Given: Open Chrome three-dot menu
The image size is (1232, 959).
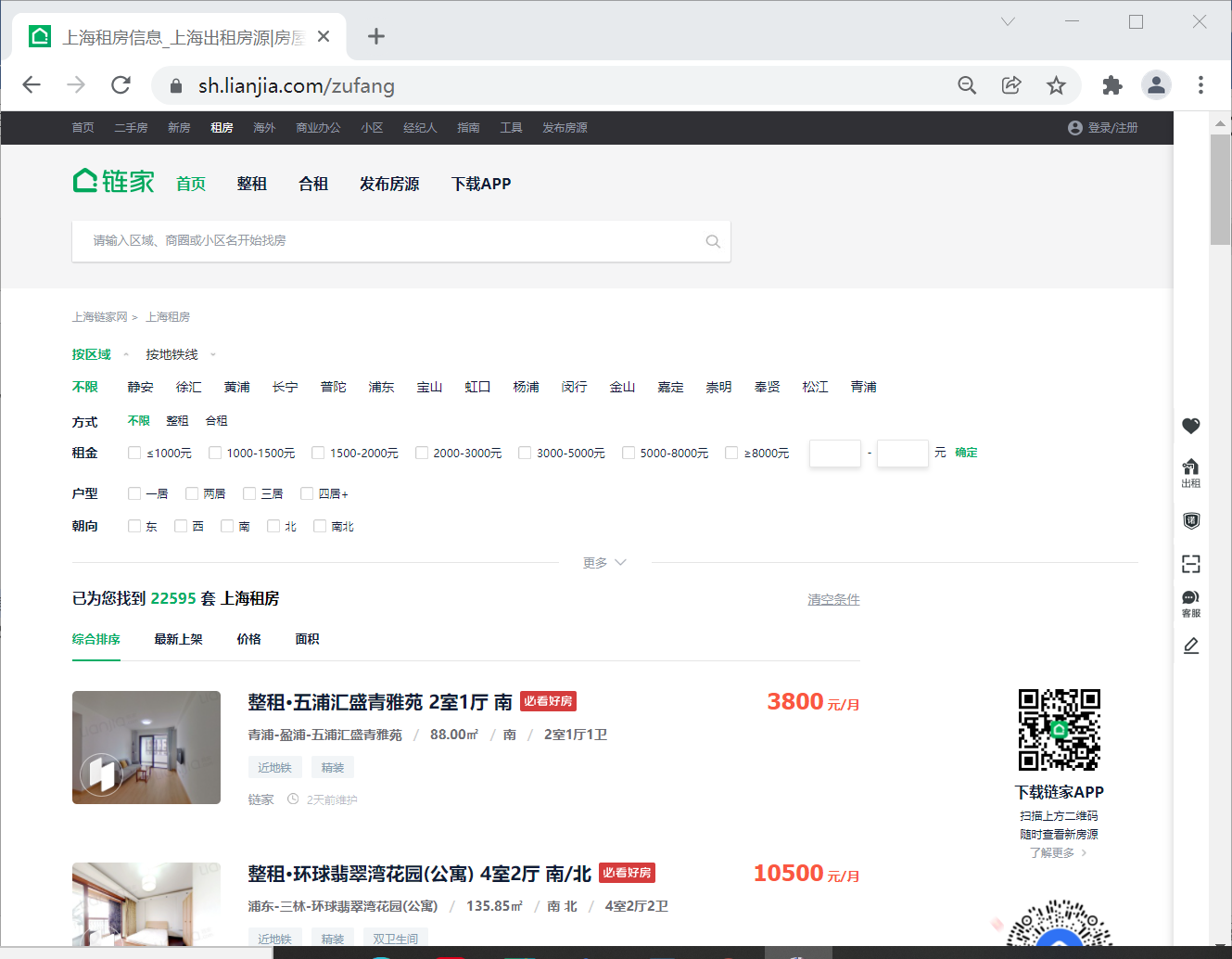Looking at the screenshot, I should 1200,85.
